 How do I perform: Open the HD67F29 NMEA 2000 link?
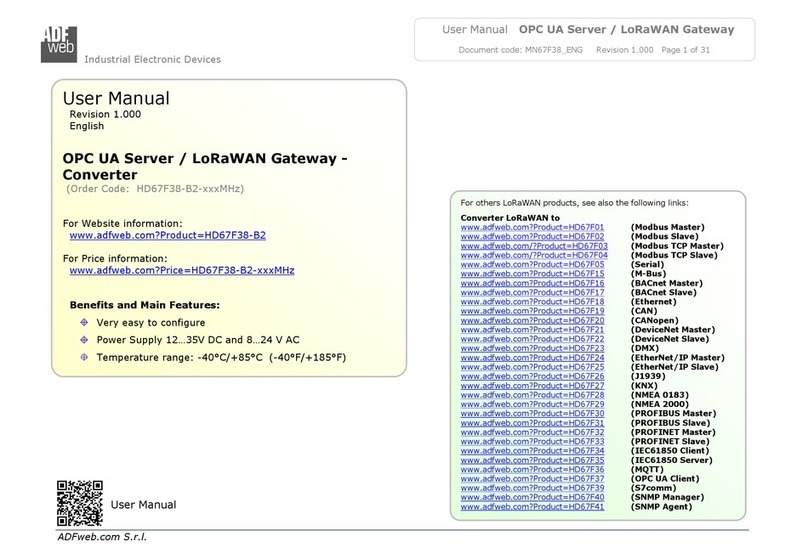pos(532,404)
